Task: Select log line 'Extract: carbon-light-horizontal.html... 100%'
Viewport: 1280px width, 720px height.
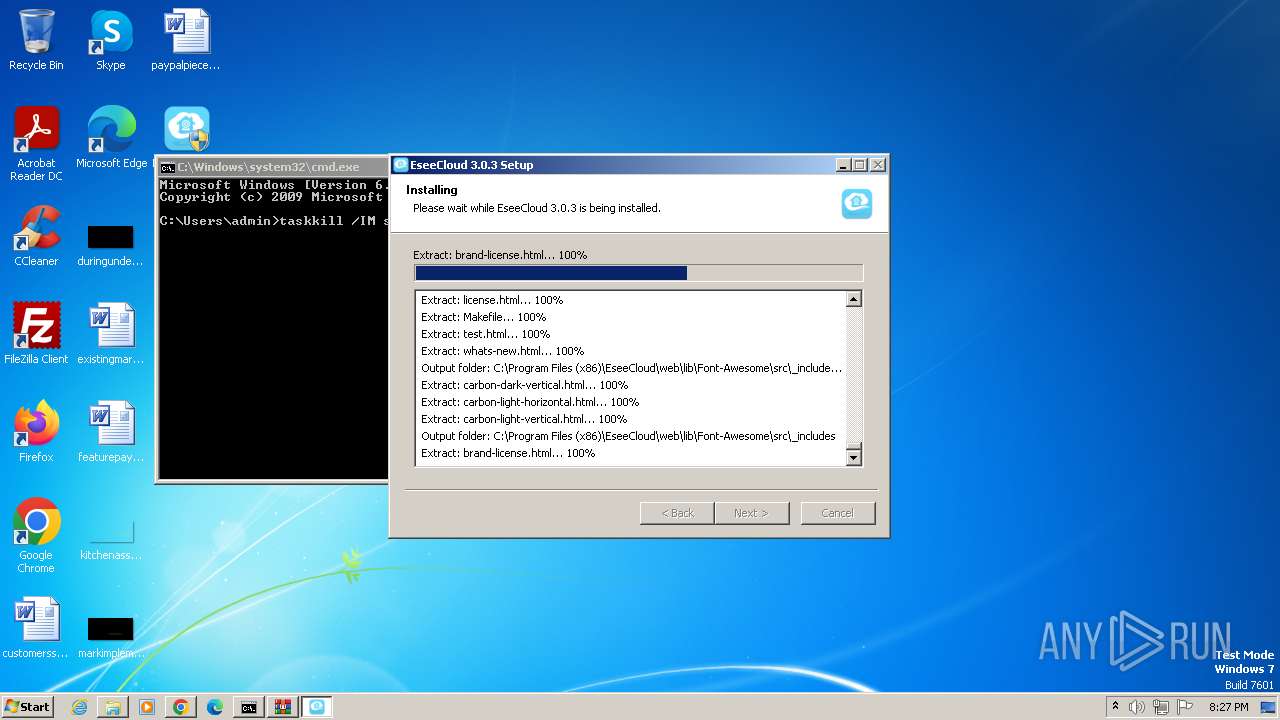Action: [530, 402]
